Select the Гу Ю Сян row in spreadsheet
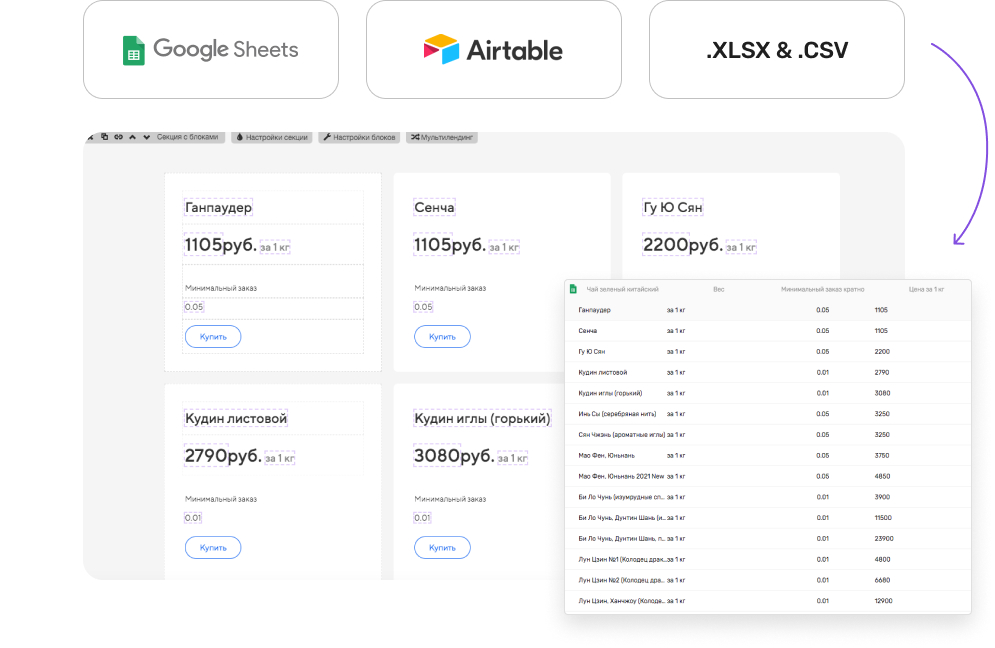 [x=768, y=352]
